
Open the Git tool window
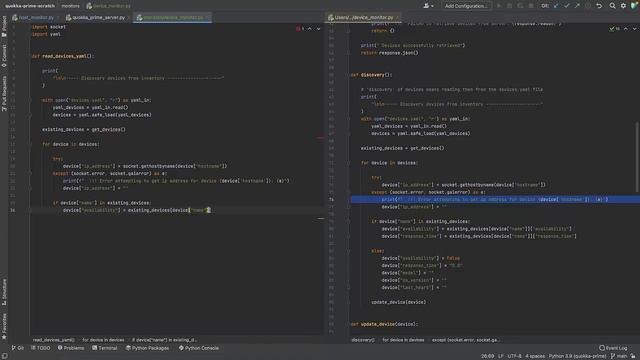(18, 348)
